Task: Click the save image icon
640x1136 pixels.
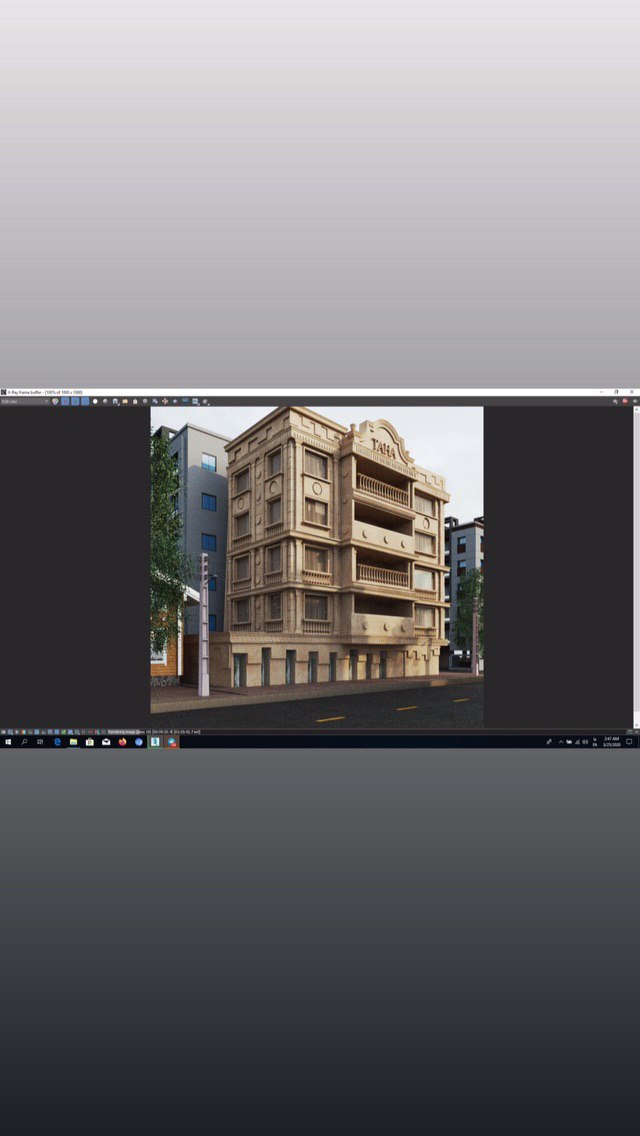Action: pos(116,401)
